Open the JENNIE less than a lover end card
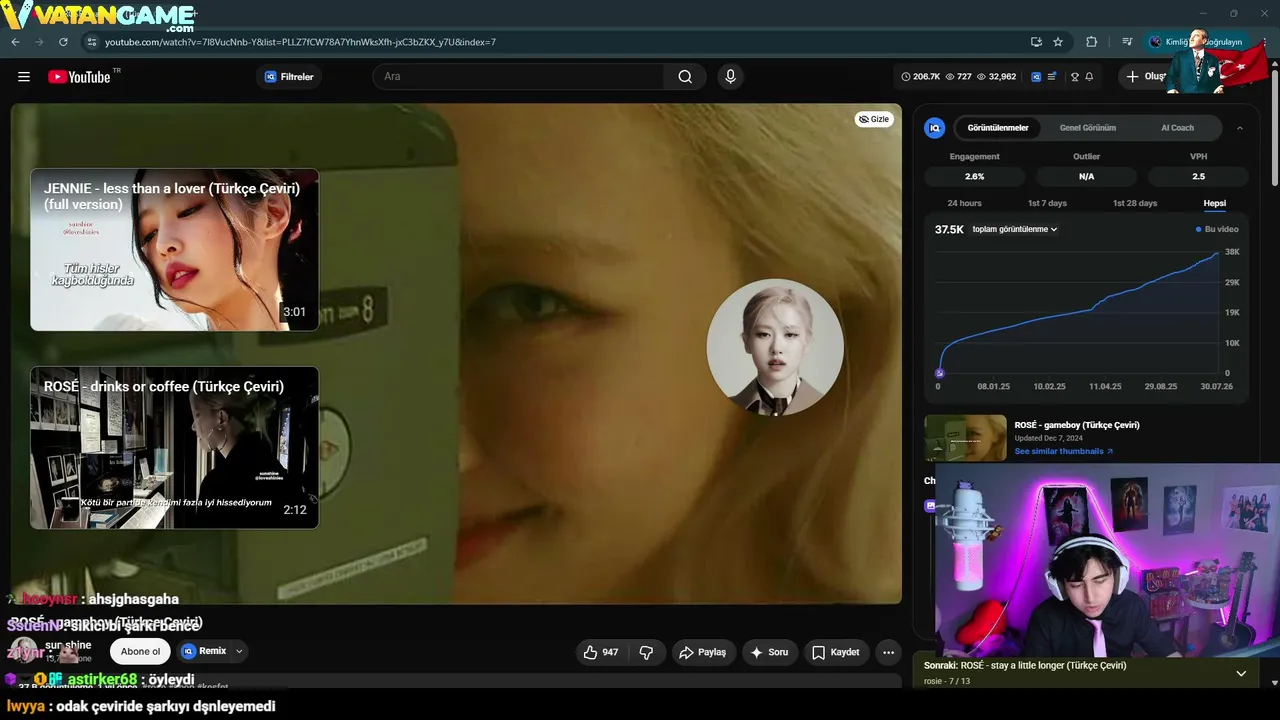This screenshot has height=720, width=1280. tap(174, 250)
